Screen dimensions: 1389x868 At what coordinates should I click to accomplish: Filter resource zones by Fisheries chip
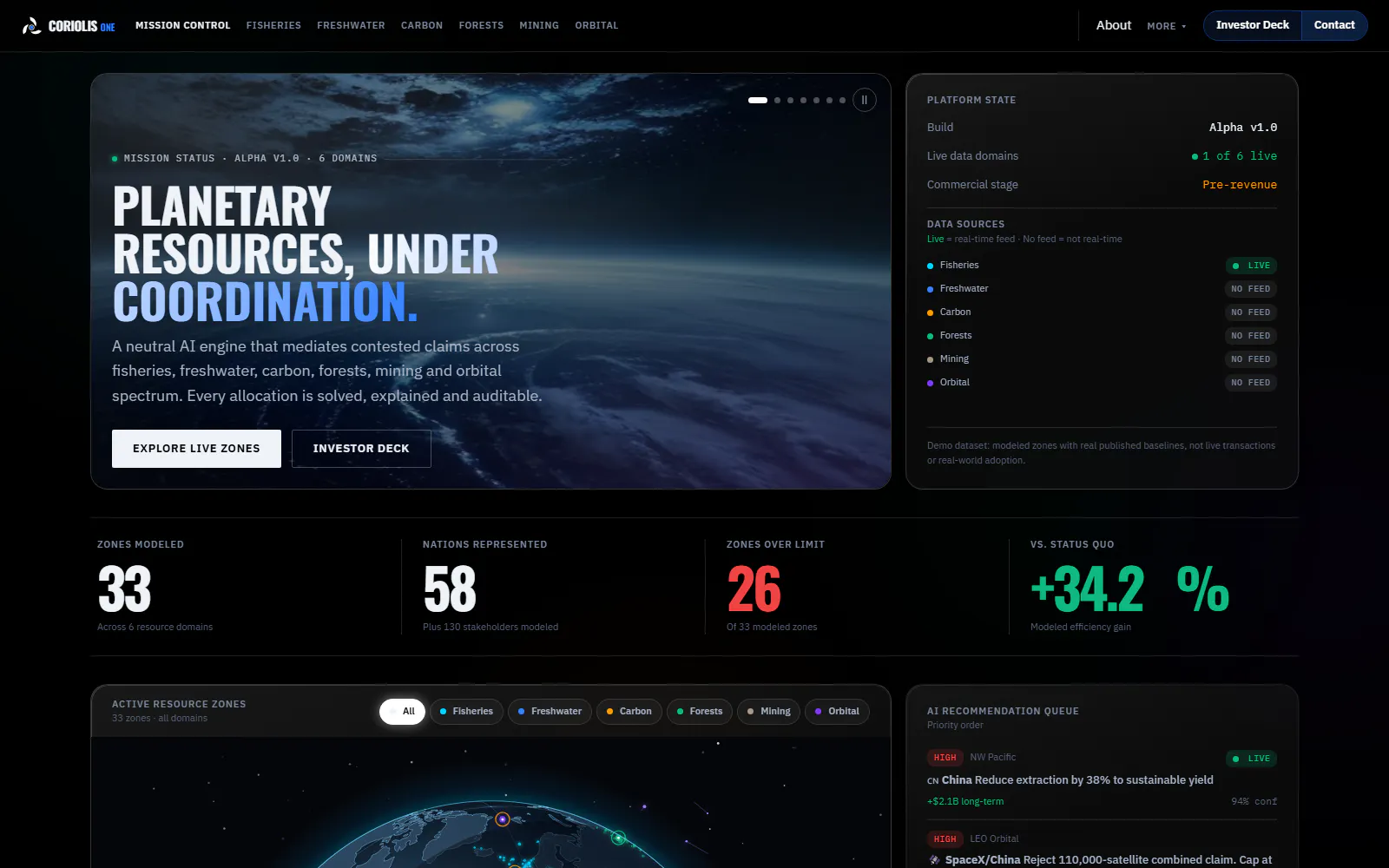point(466,712)
